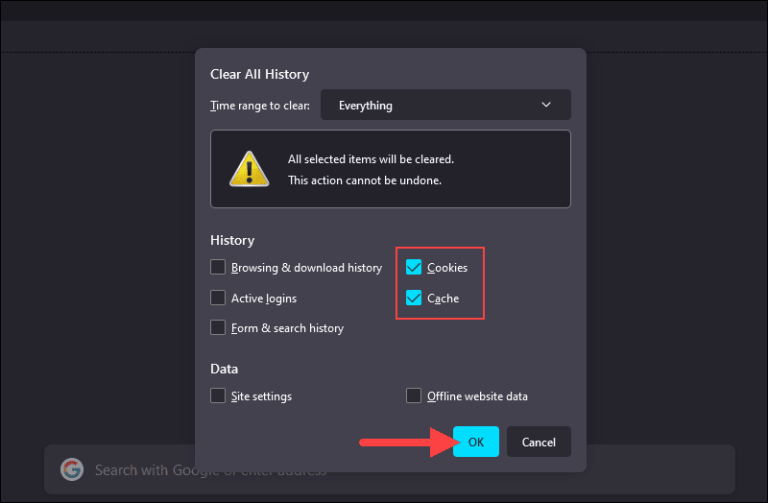Focus the Search with Google address field
Screen dimensions: 768x503
389,469
